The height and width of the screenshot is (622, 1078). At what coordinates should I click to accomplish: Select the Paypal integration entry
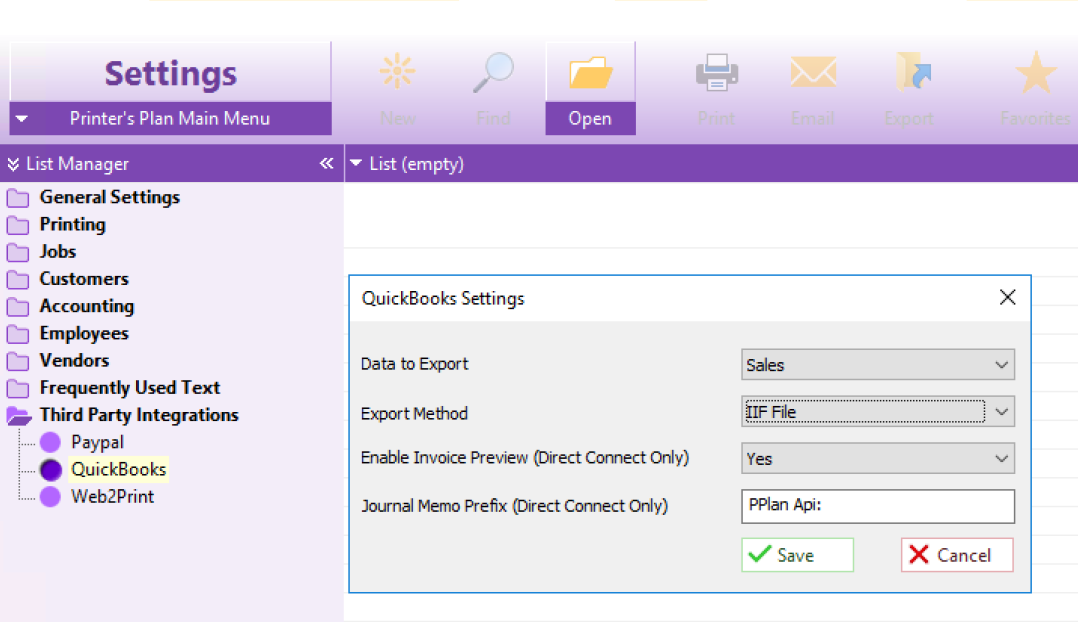[98, 442]
